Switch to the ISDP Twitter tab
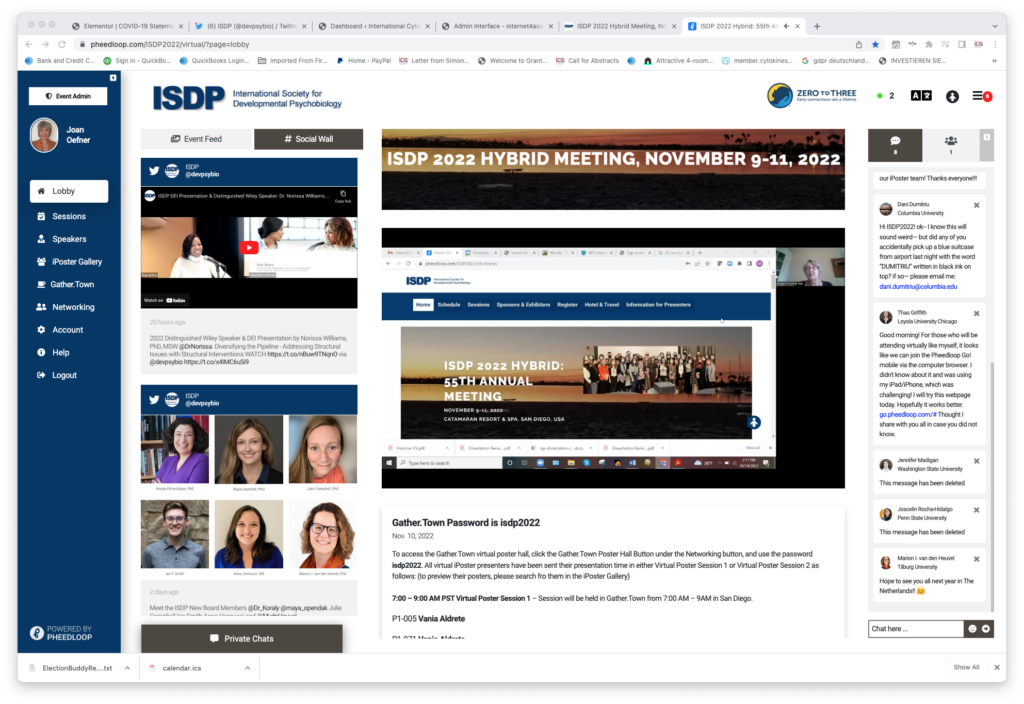The image size is (1024, 704). point(250,26)
